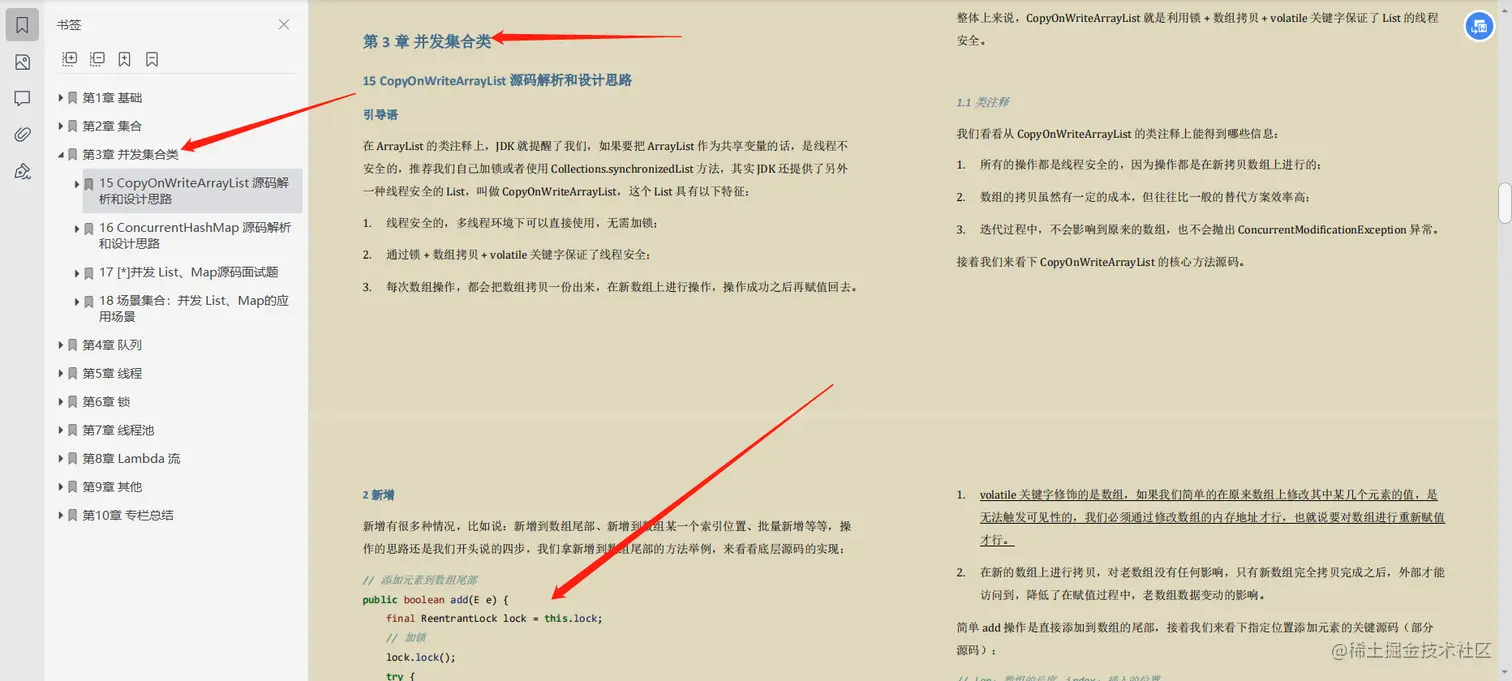Expand the 第2章 集合 bookmark

point(62,126)
